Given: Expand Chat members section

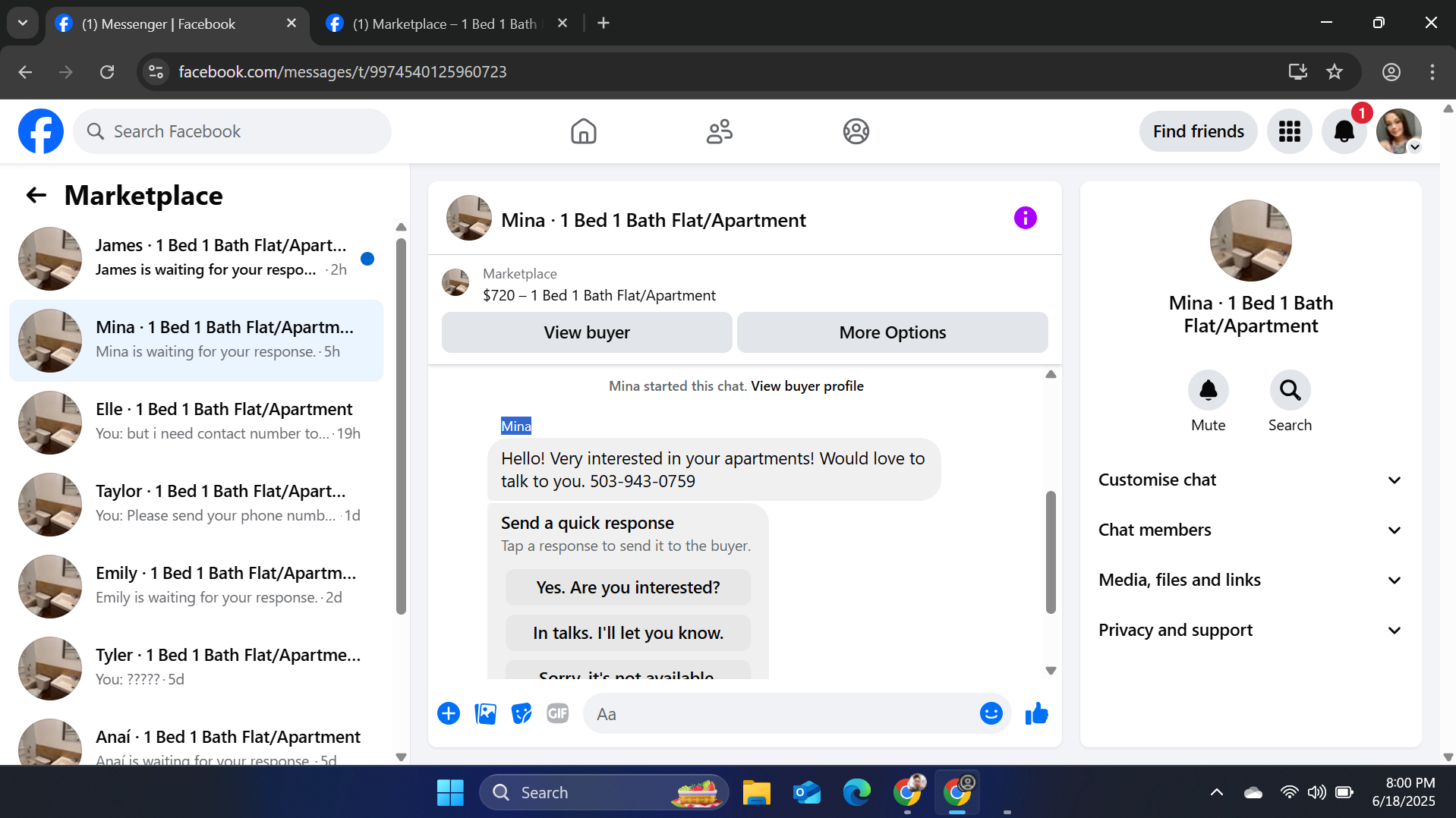Looking at the screenshot, I should click(1250, 530).
